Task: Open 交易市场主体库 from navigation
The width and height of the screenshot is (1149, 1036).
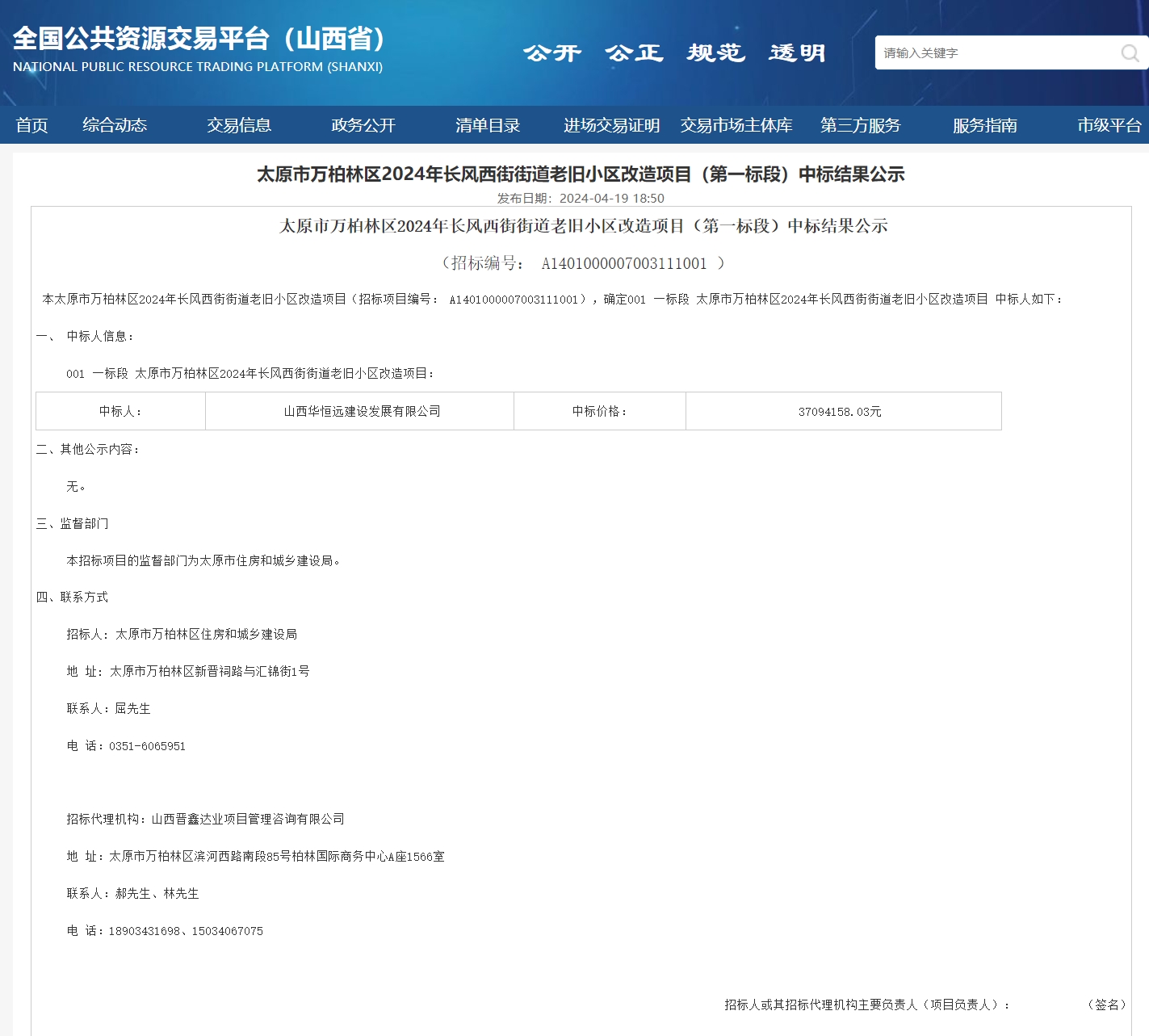Action: point(736,125)
